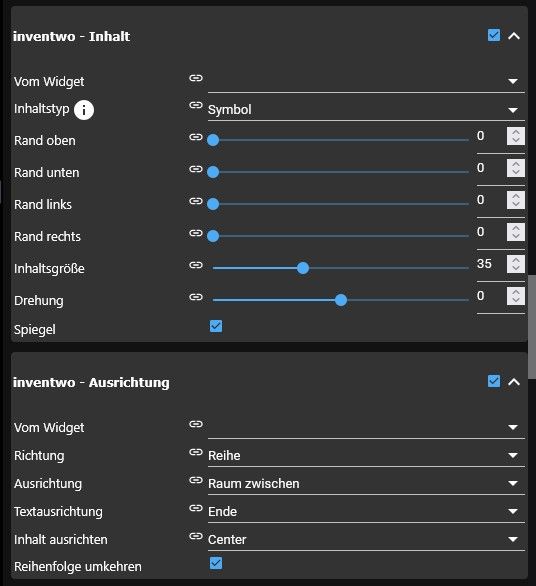Image resolution: width=536 pixels, height=586 pixels.
Task: Click the link icon beside Inhalt ausrichten
Action: pos(195,536)
